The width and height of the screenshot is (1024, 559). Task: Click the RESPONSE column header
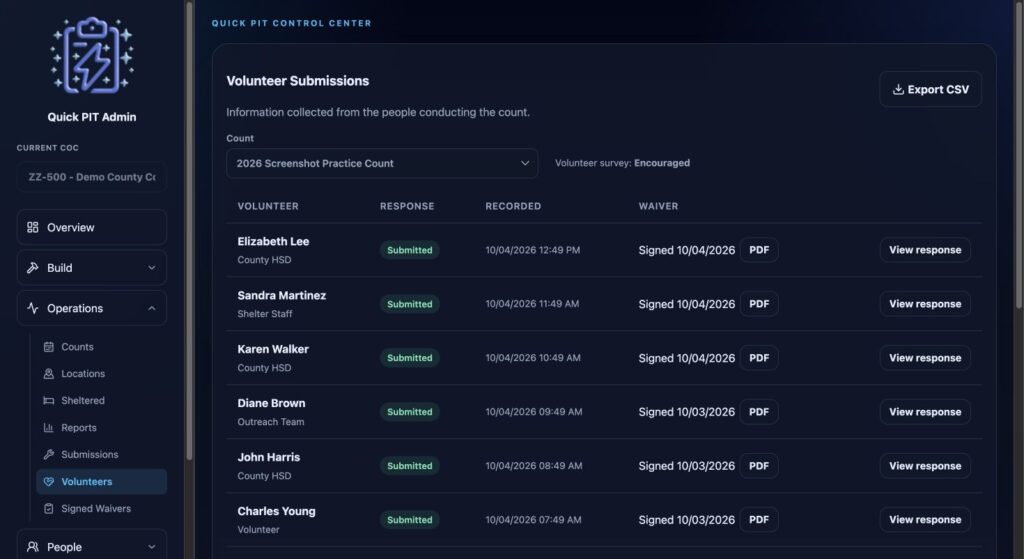click(407, 206)
